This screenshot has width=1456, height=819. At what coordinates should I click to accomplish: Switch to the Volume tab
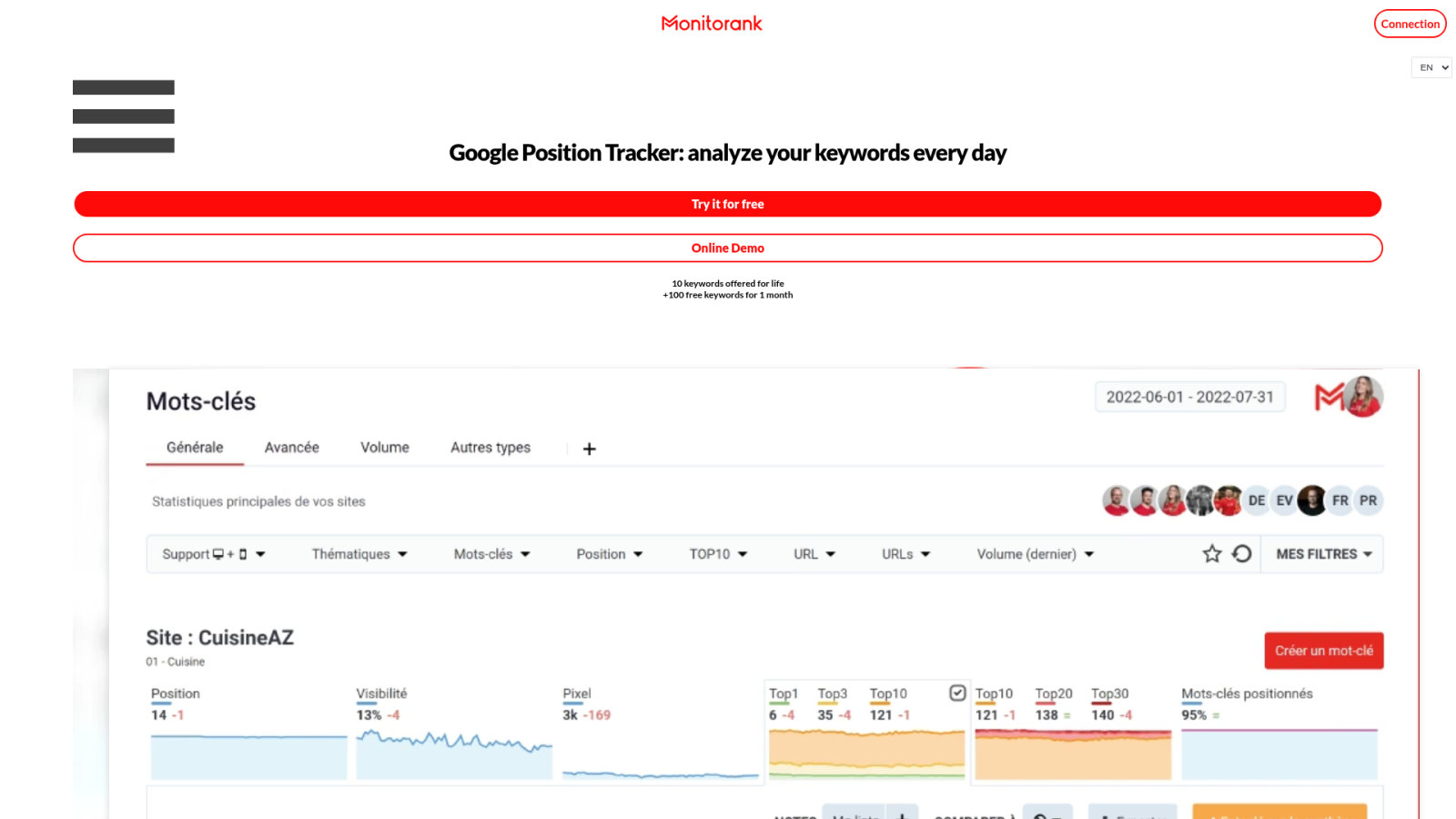pos(385,448)
